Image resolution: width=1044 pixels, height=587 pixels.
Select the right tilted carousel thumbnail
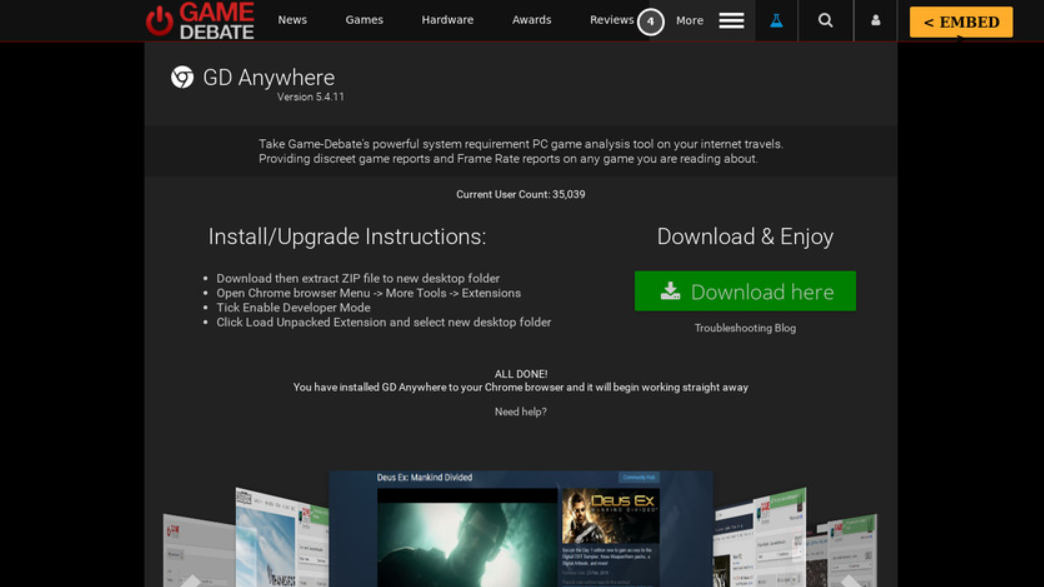[x=760, y=537]
